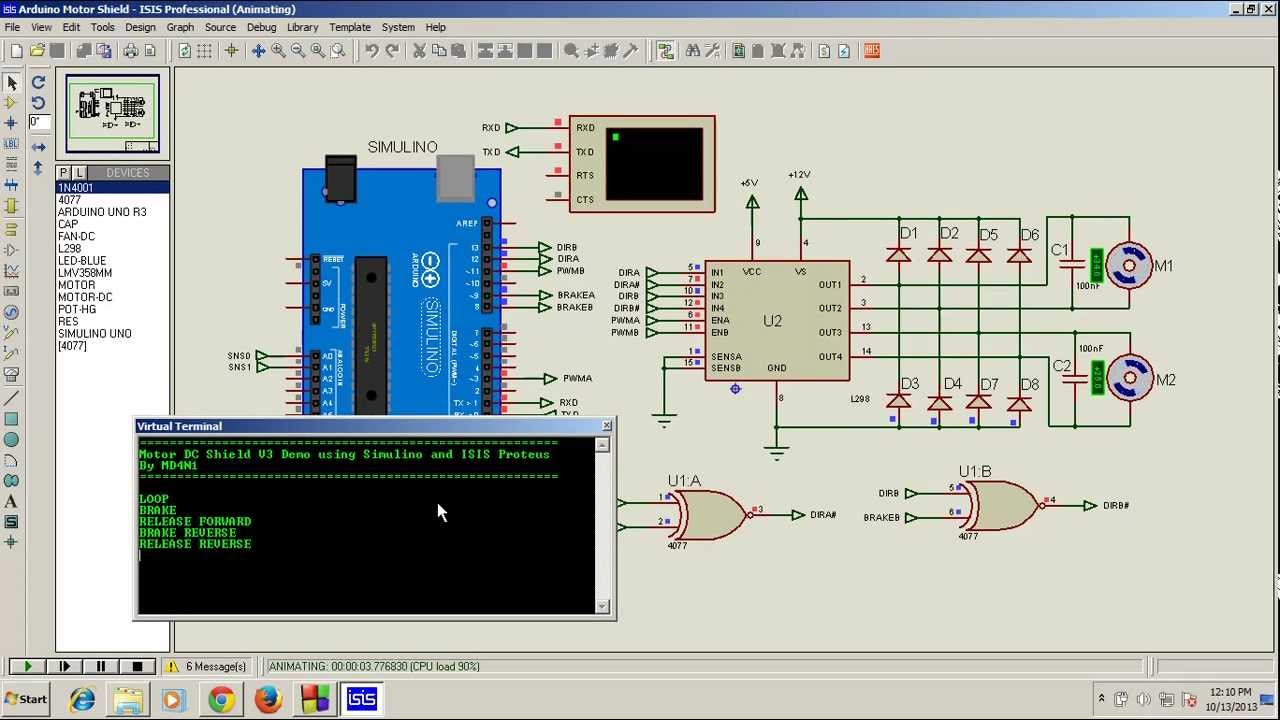Click the Virtual Terminal scroll down arrow
This screenshot has height=720, width=1280.
pos(602,606)
